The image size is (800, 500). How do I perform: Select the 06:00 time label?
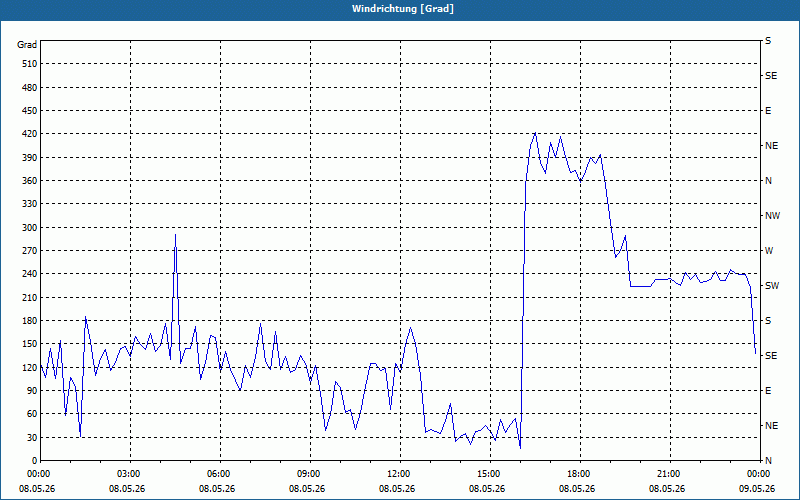[218, 474]
